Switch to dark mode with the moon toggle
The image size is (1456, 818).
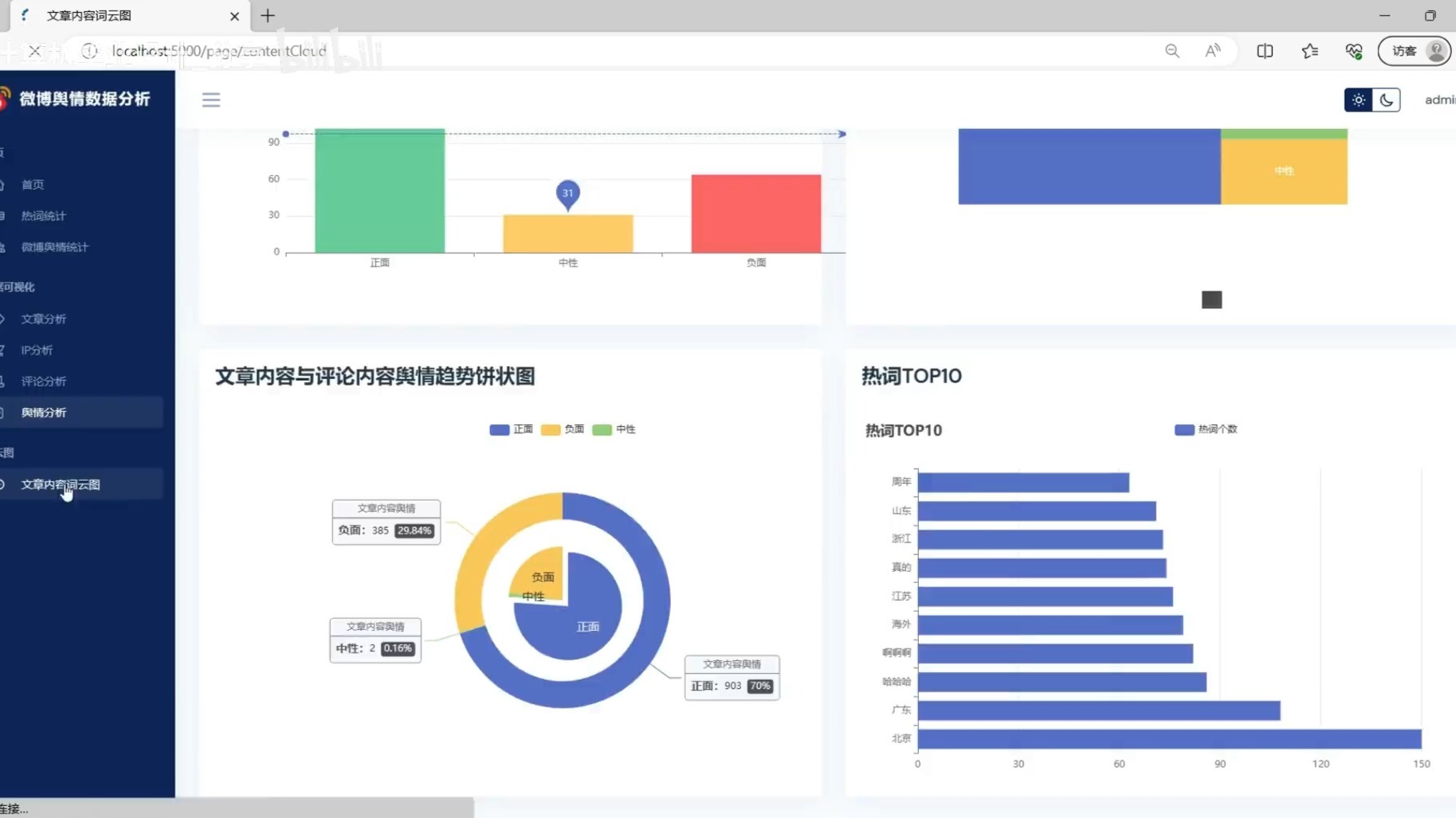[1386, 100]
